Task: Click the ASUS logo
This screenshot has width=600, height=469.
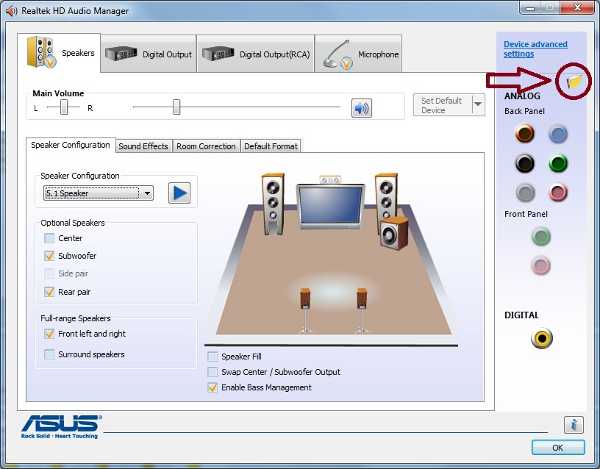Action: [61, 426]
